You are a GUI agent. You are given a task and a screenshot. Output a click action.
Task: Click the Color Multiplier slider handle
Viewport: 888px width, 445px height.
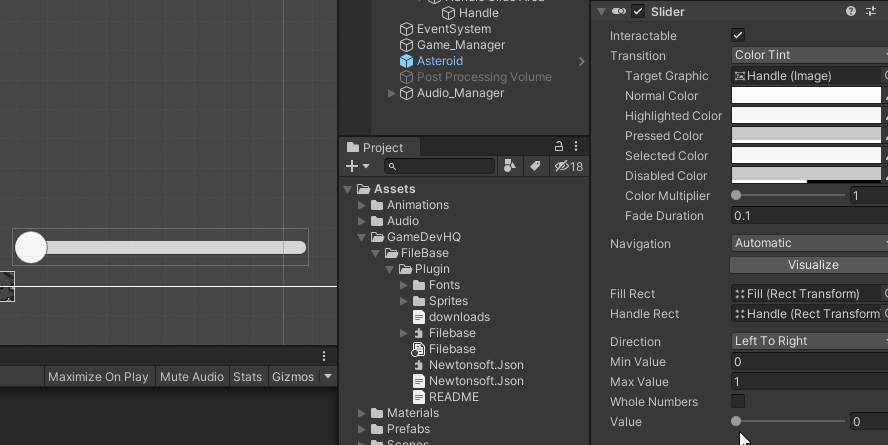[736, 195]
